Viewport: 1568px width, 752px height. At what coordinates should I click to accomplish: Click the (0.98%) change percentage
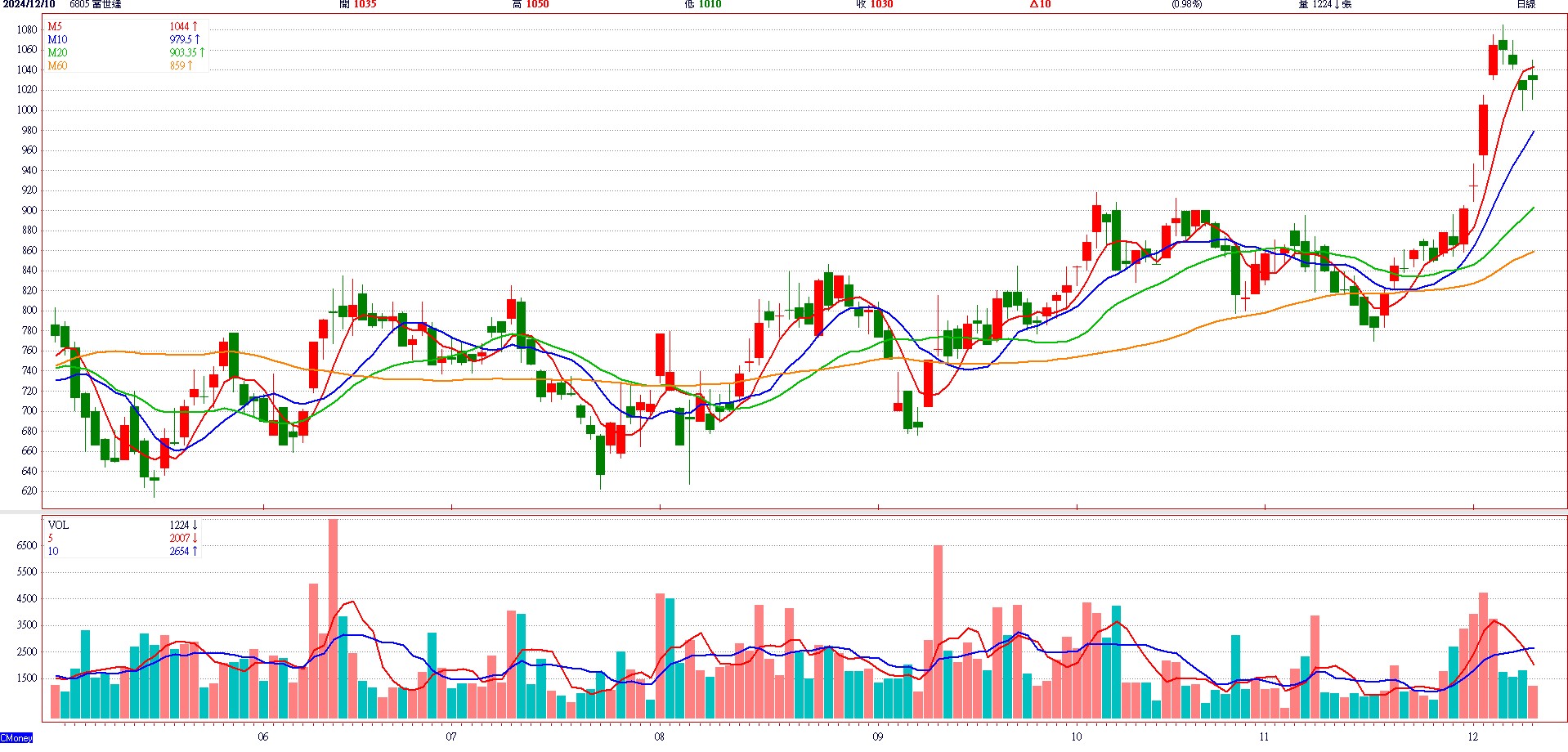pos(1186,4)
